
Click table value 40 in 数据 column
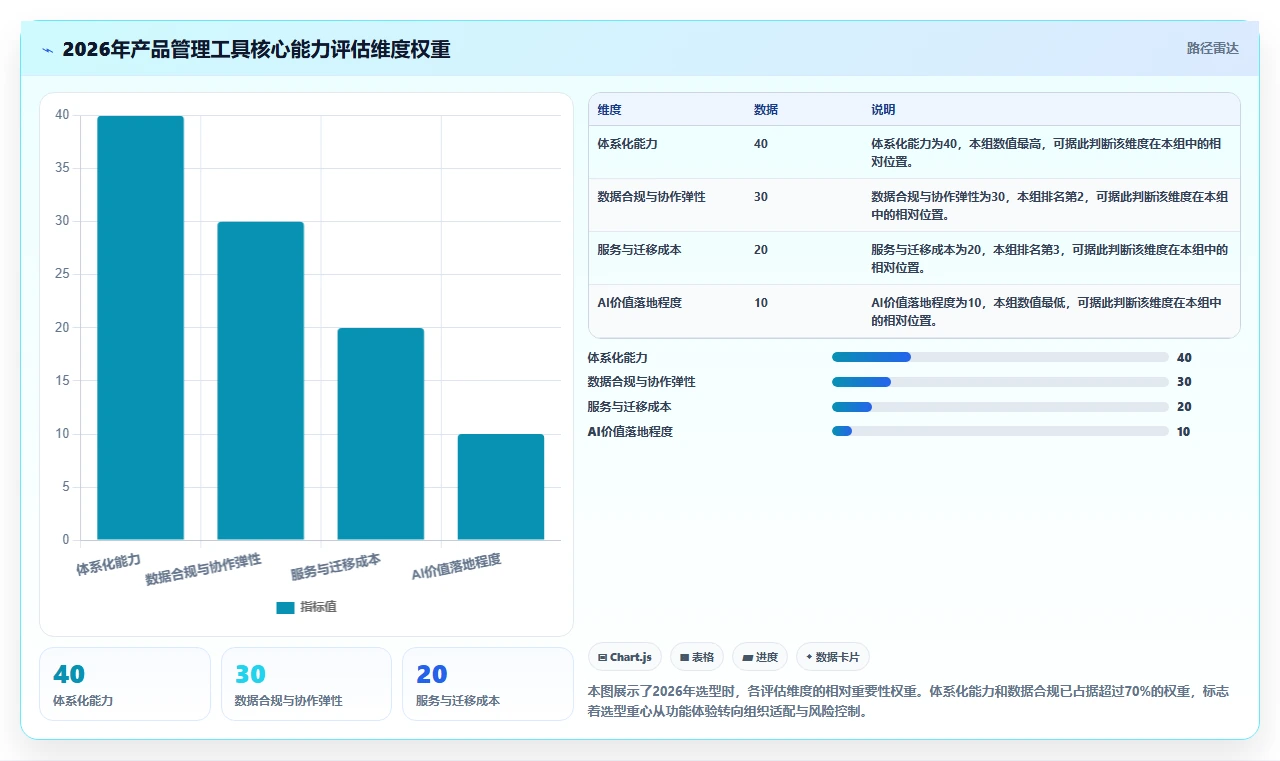pos(761,144)
